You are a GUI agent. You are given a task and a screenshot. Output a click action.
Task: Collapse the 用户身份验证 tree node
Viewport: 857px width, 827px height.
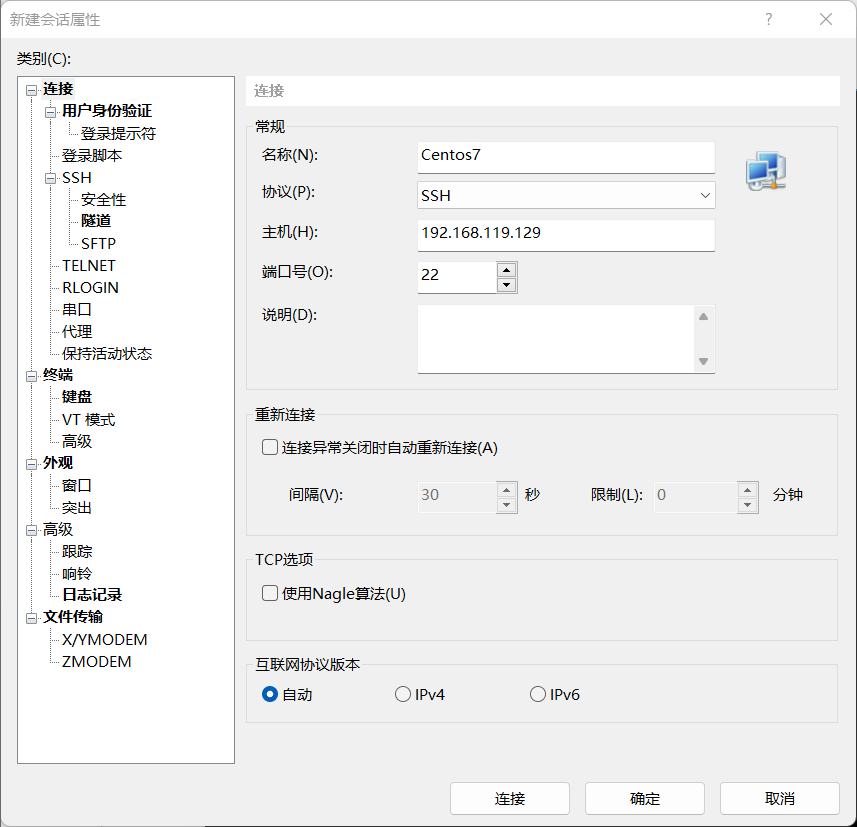[51, 112]
